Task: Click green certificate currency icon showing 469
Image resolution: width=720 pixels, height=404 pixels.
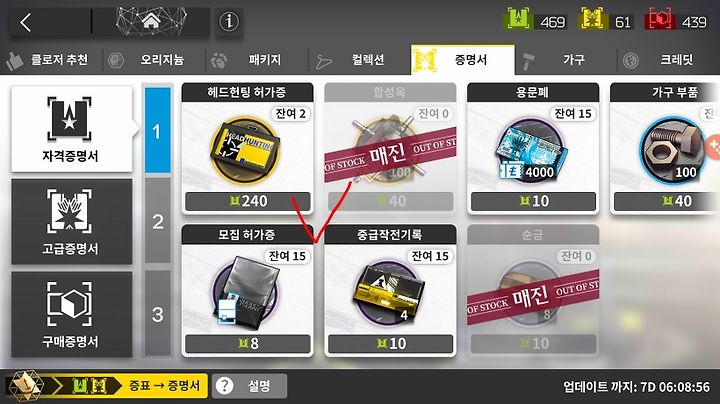Action: [518, 19]
